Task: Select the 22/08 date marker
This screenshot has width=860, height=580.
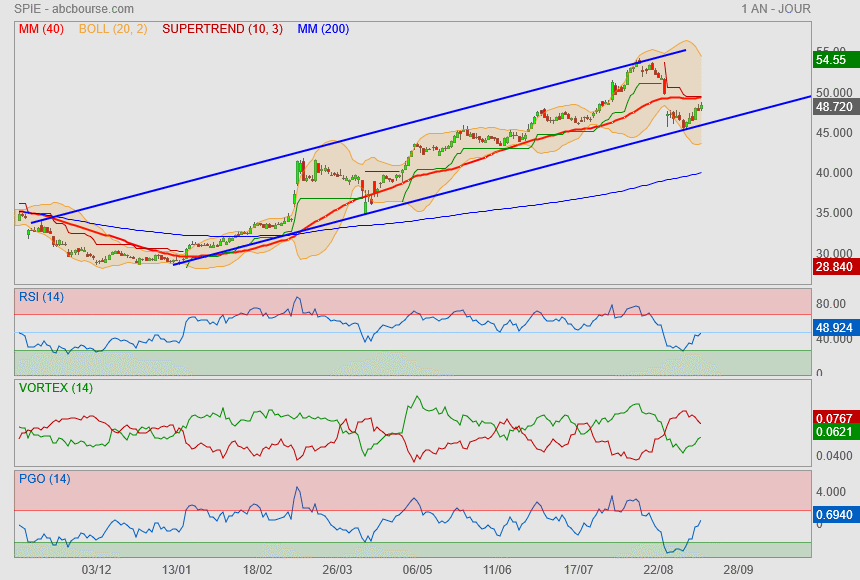Action: [658, 568]
